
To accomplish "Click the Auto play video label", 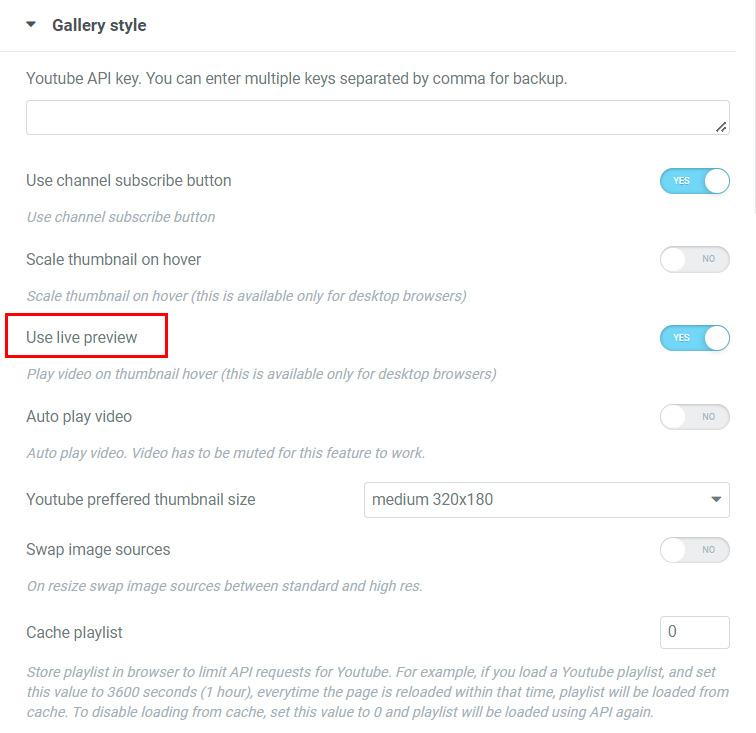I will click(79, 416).
